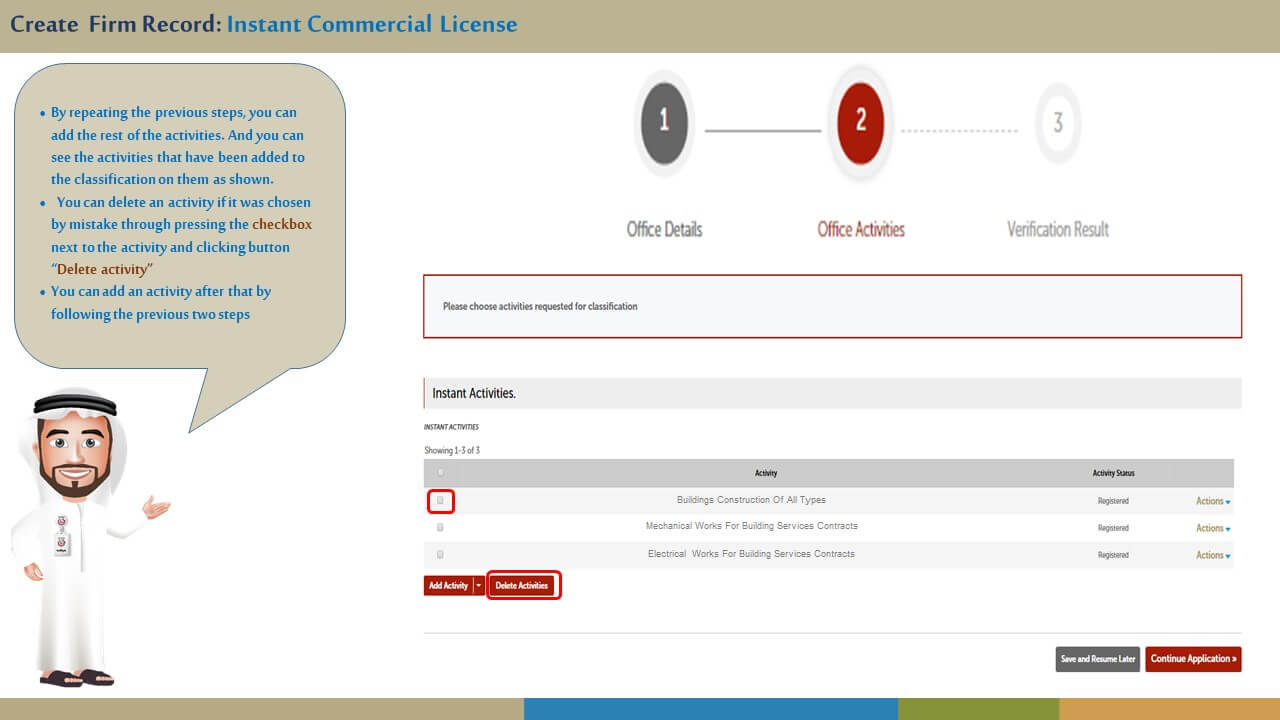Click the step 1 circle icon

[x=664, y=123]
